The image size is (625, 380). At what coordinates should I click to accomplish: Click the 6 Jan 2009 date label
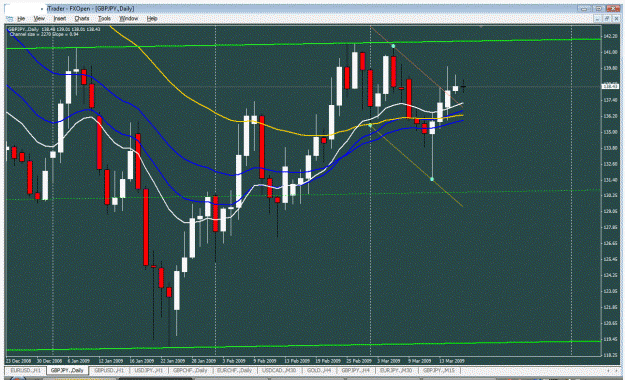79,361
